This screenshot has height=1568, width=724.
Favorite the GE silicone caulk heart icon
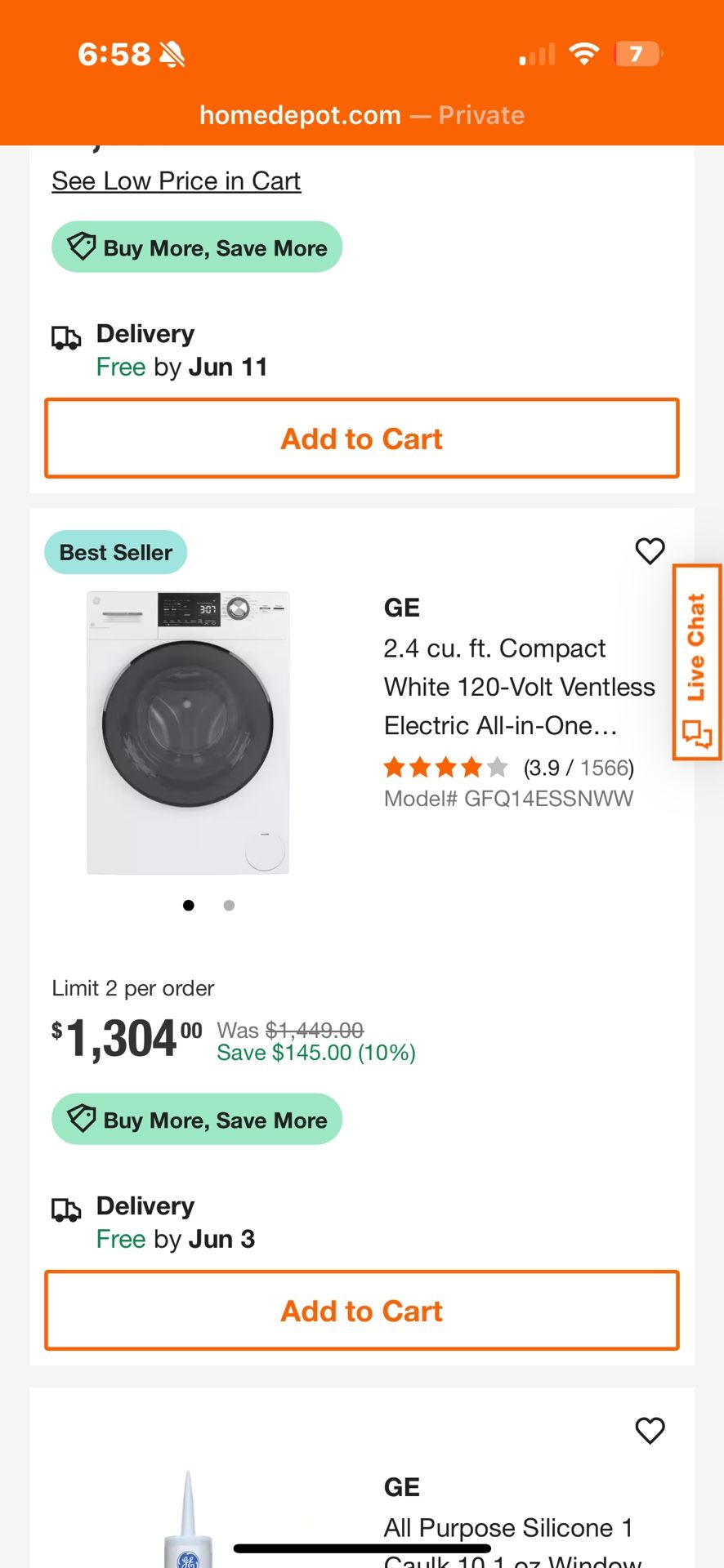[650, 1430]
